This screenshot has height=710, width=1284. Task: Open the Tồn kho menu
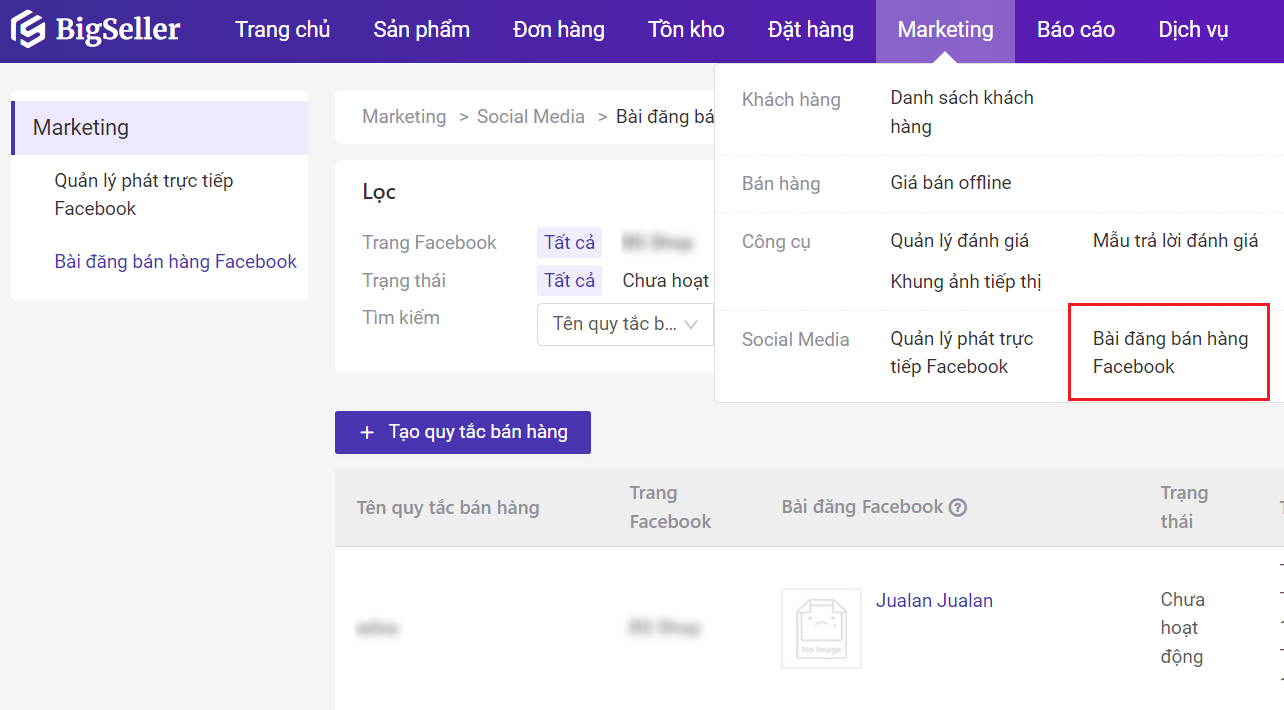point(686,30)
